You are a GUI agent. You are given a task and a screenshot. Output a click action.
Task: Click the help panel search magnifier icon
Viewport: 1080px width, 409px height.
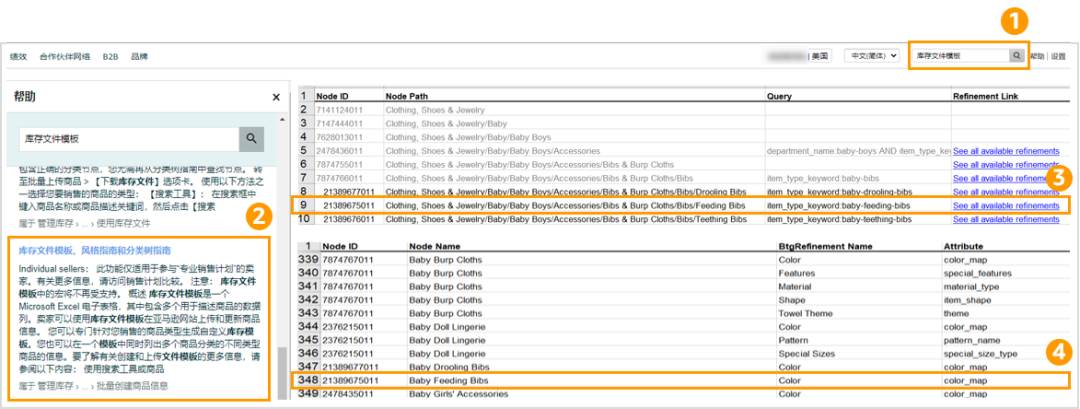tap(252, 139)
